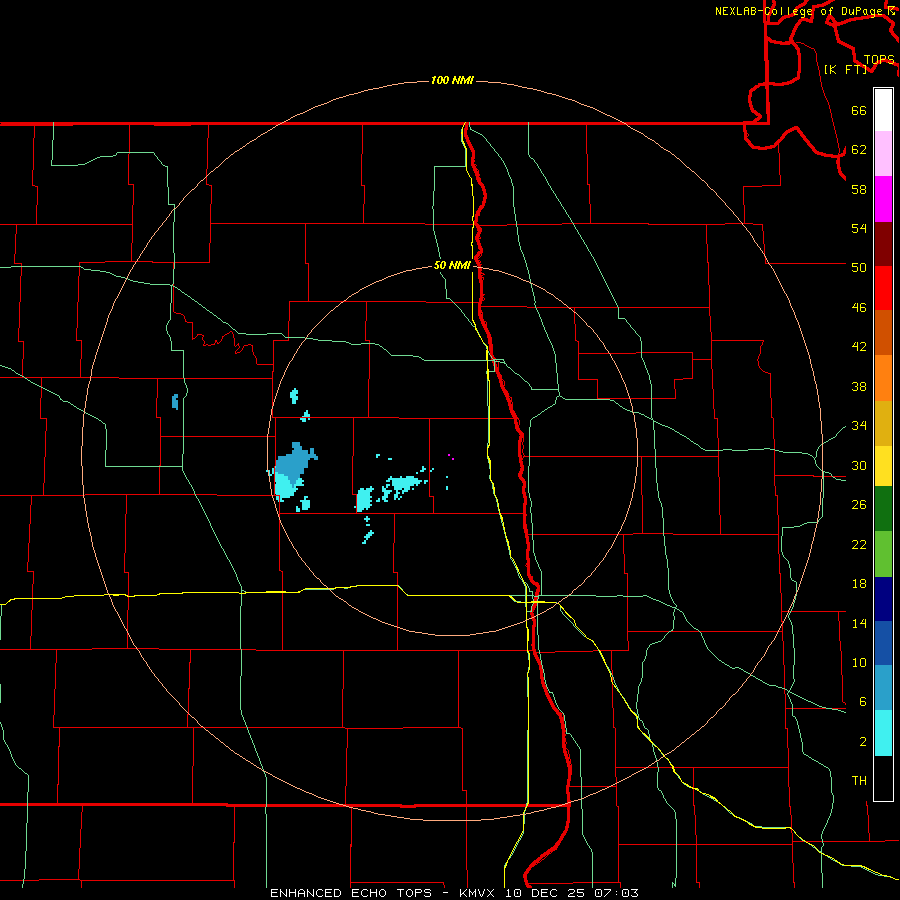
Task: Select the navy blue legend swatch
Action: click(x=883, y=599)
